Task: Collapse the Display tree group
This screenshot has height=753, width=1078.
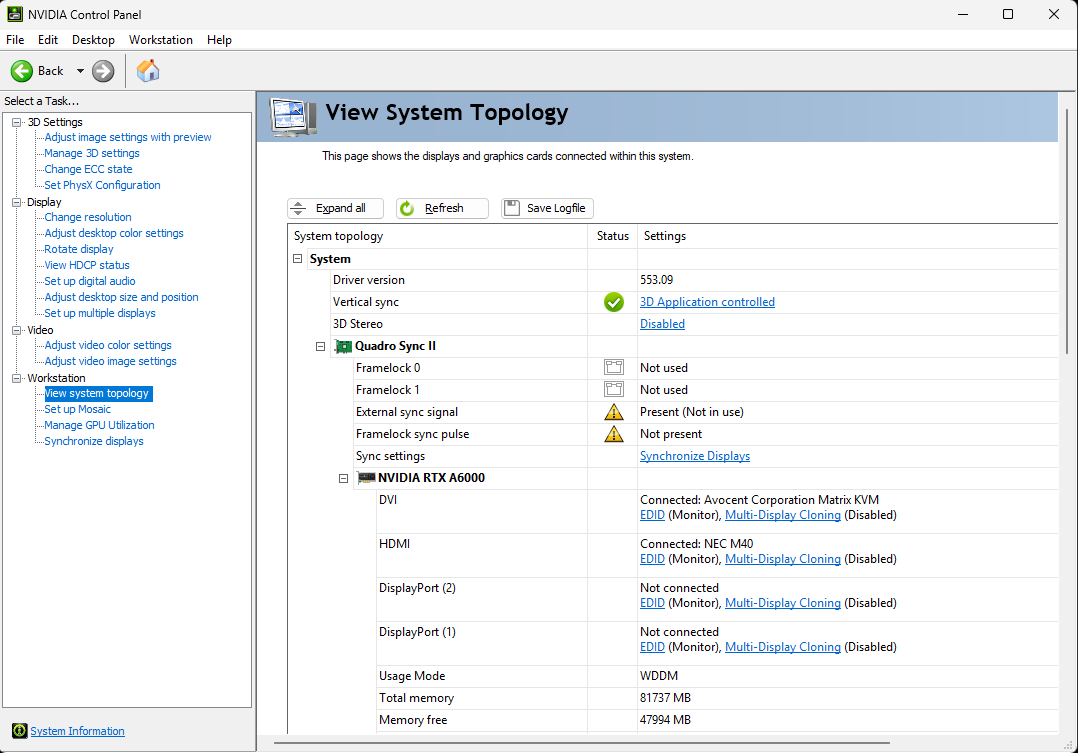Action: tap(16, 202)
